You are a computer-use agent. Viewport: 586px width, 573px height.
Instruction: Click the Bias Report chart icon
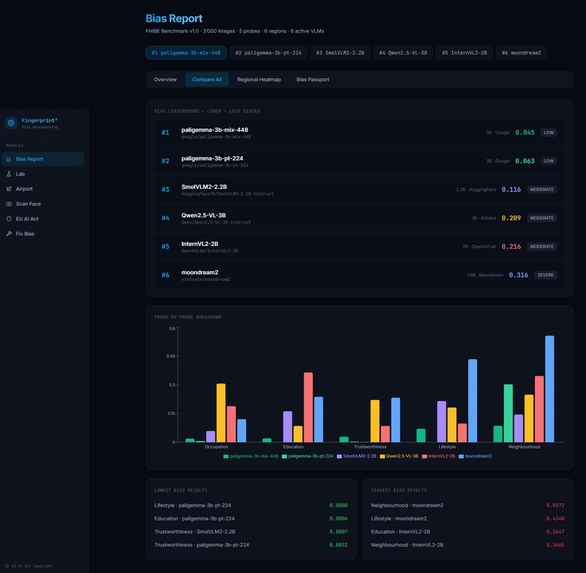[x=9, y=159]
